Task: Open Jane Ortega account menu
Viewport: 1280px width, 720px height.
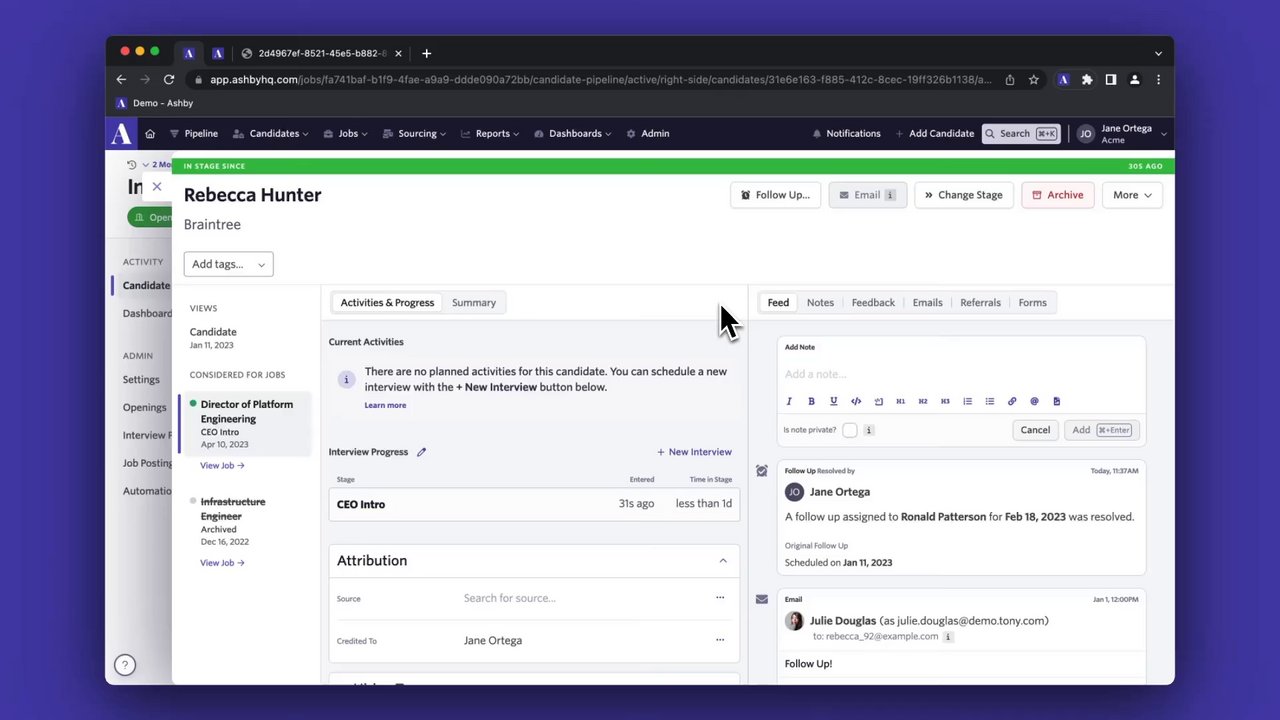Action: point(1121,134)
